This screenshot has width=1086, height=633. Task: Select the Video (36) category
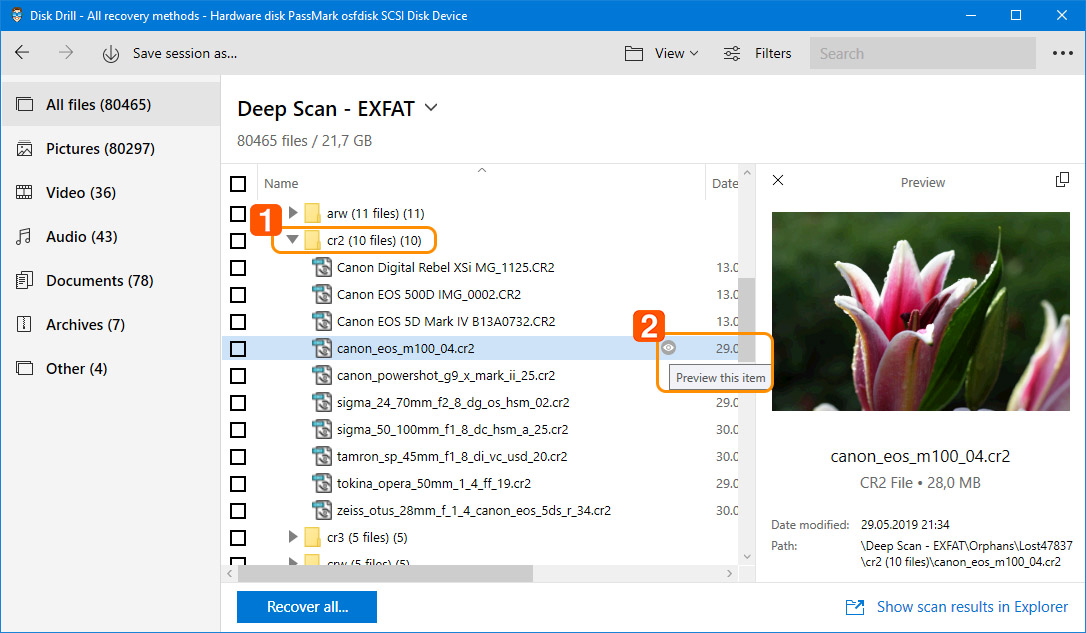click(111, 193)
